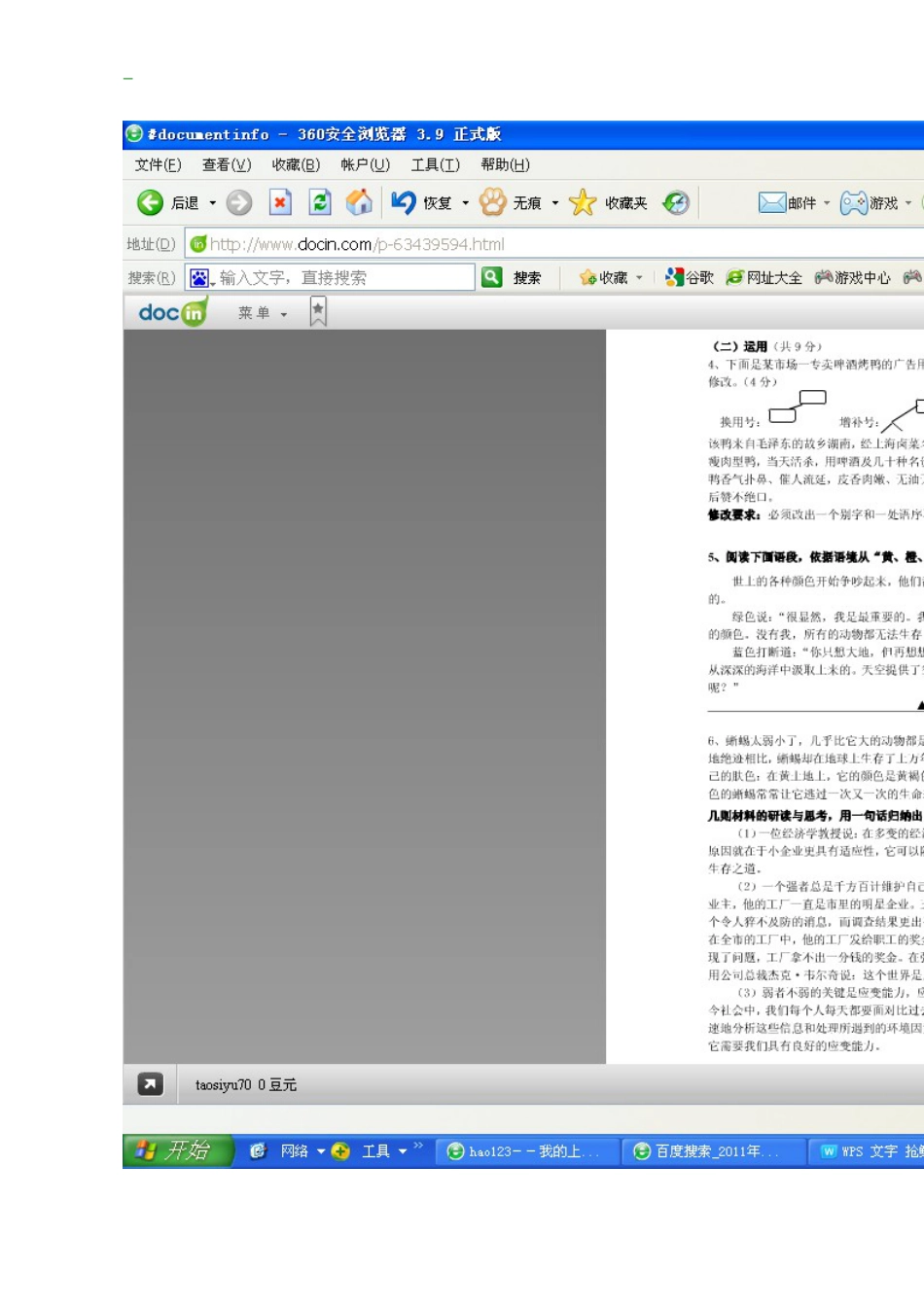Open the 无痕 private mode dropdown arrow
Screen dimensions: 924x1307
[x=555, y=203]
